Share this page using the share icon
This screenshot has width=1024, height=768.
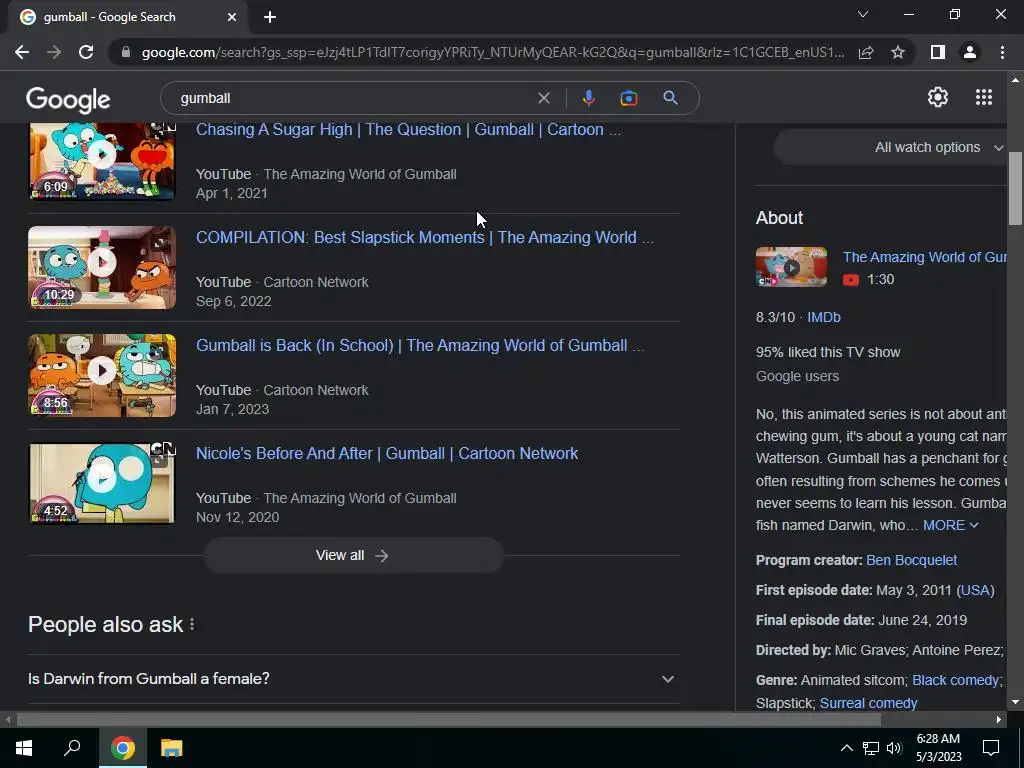866,52
